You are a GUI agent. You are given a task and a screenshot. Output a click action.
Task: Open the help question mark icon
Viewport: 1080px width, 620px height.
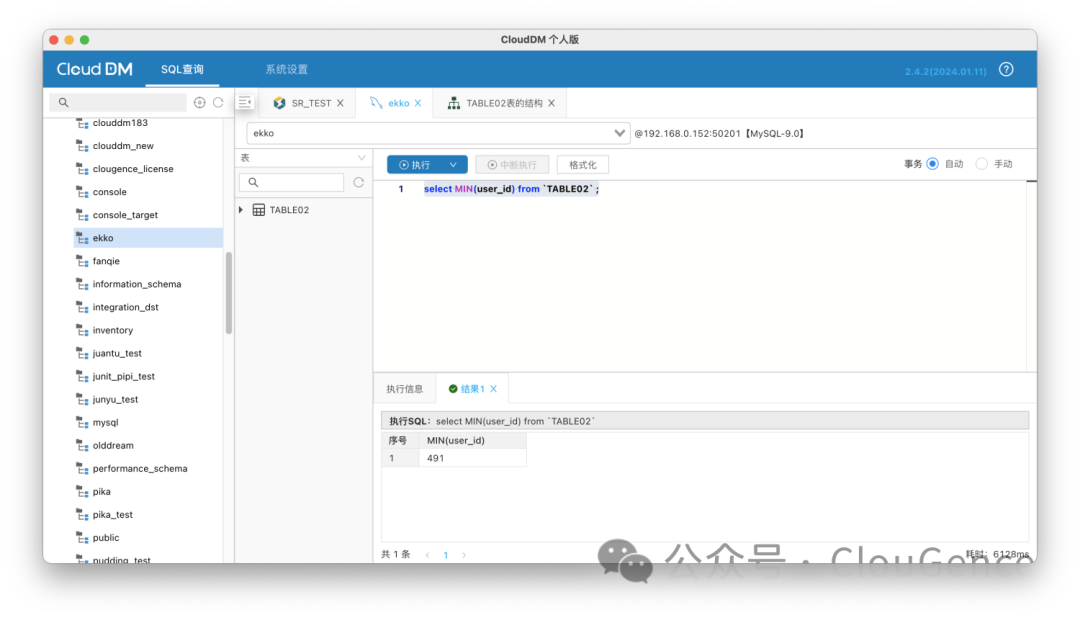coord(1006,70)
